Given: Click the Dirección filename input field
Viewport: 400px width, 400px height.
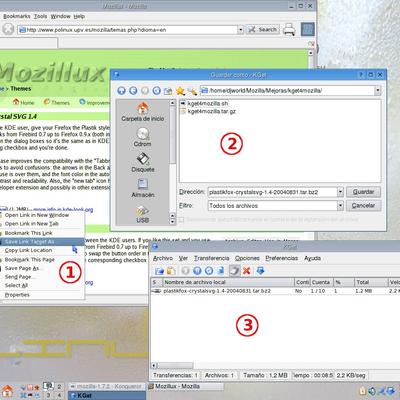Looking at the screenshot, I should click(272, 192).
